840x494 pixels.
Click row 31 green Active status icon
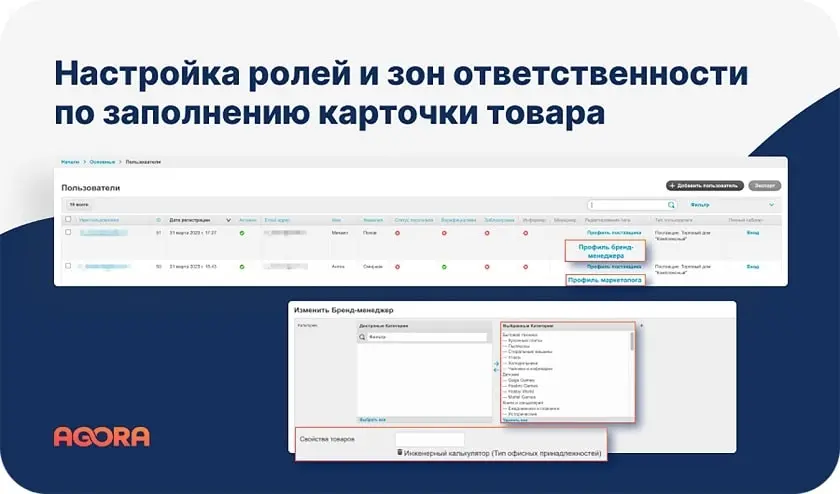coord(242,233)
